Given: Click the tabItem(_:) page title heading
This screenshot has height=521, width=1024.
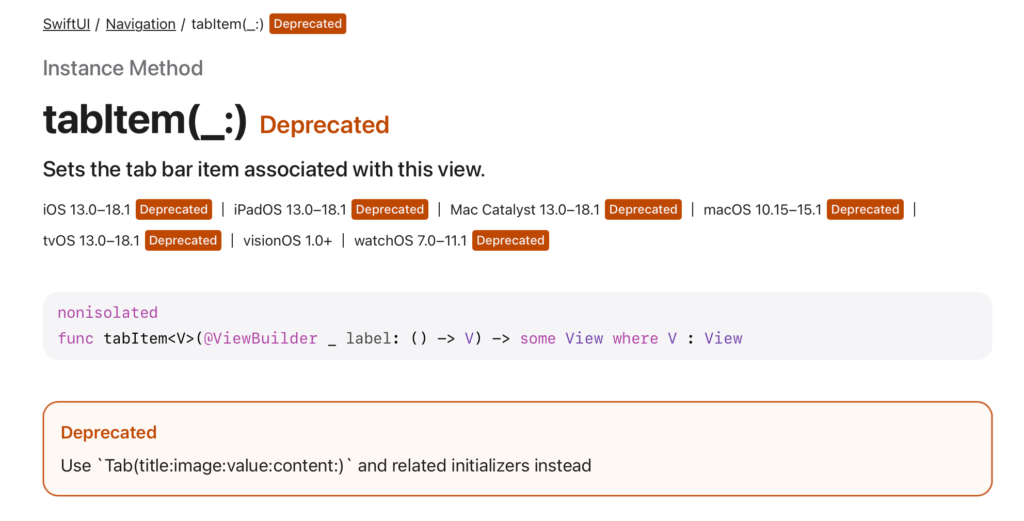Looking at the screenshot, I should pyautogui.click(x=145, y=119).
